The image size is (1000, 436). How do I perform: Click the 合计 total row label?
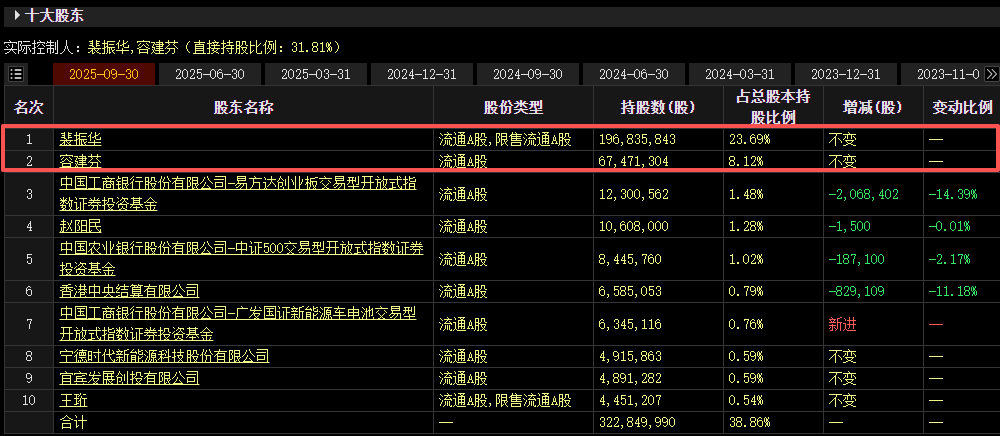[73, 422]
